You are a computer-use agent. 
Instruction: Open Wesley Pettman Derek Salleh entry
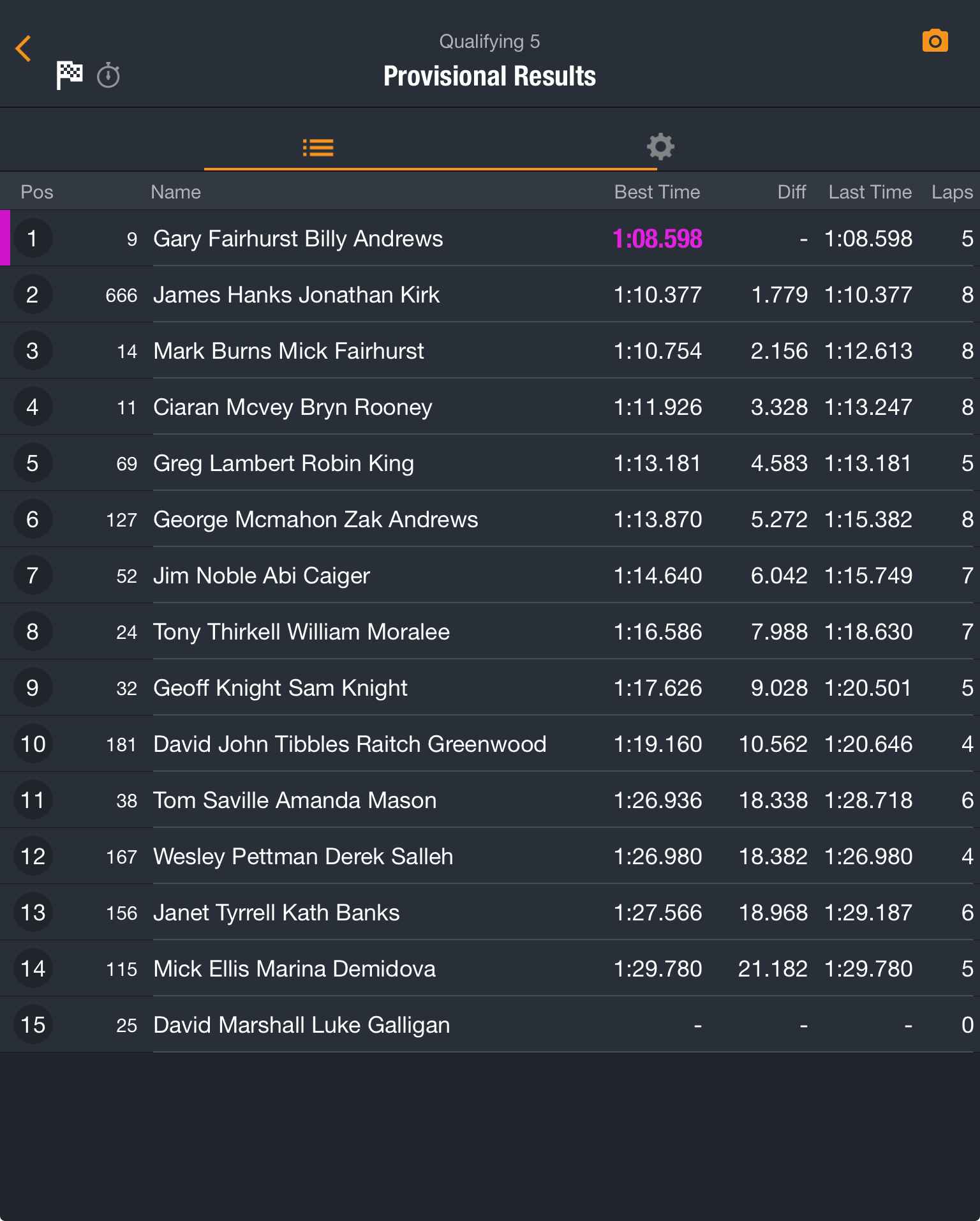490,856
